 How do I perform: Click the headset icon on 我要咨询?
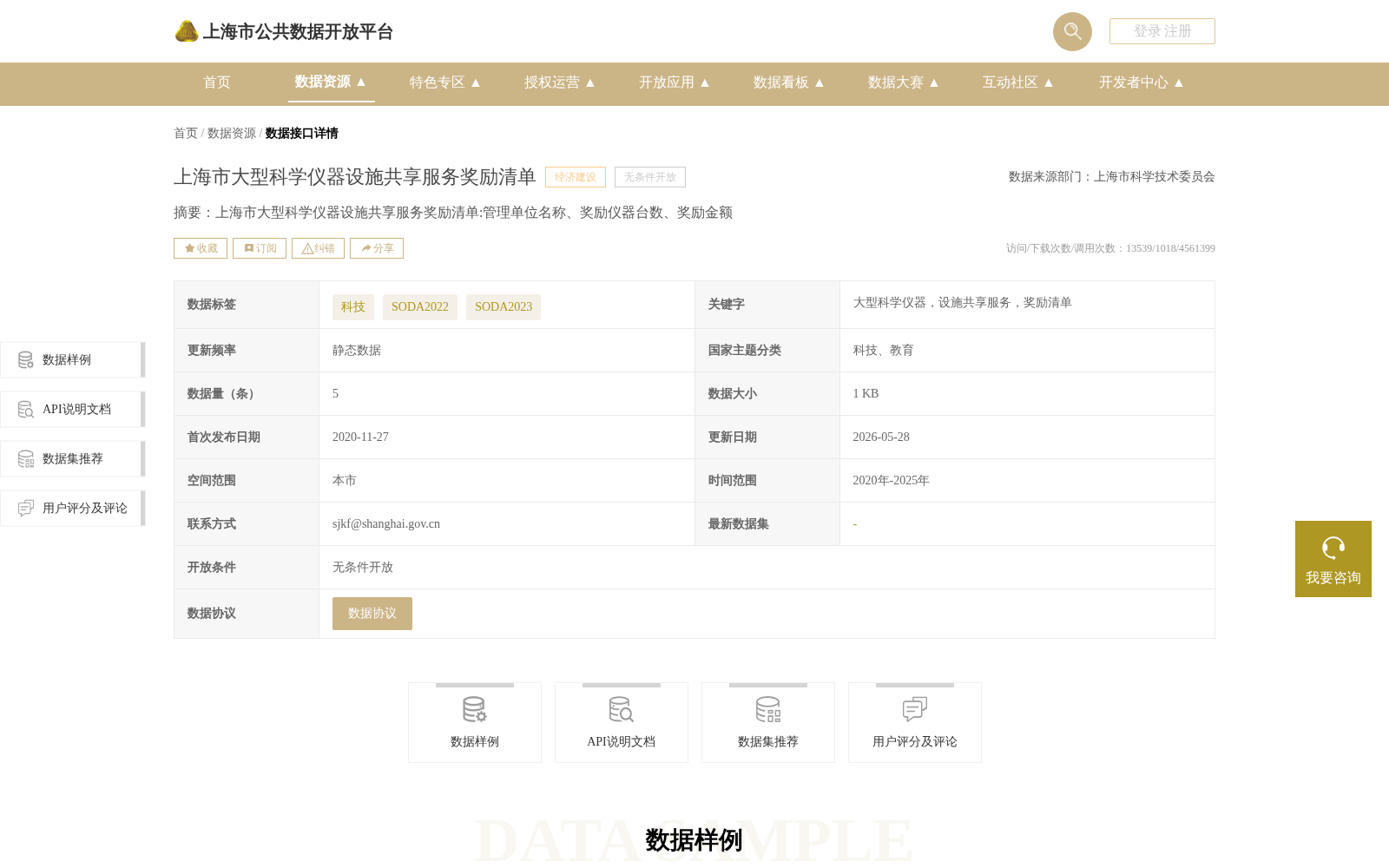(1333, 548)
